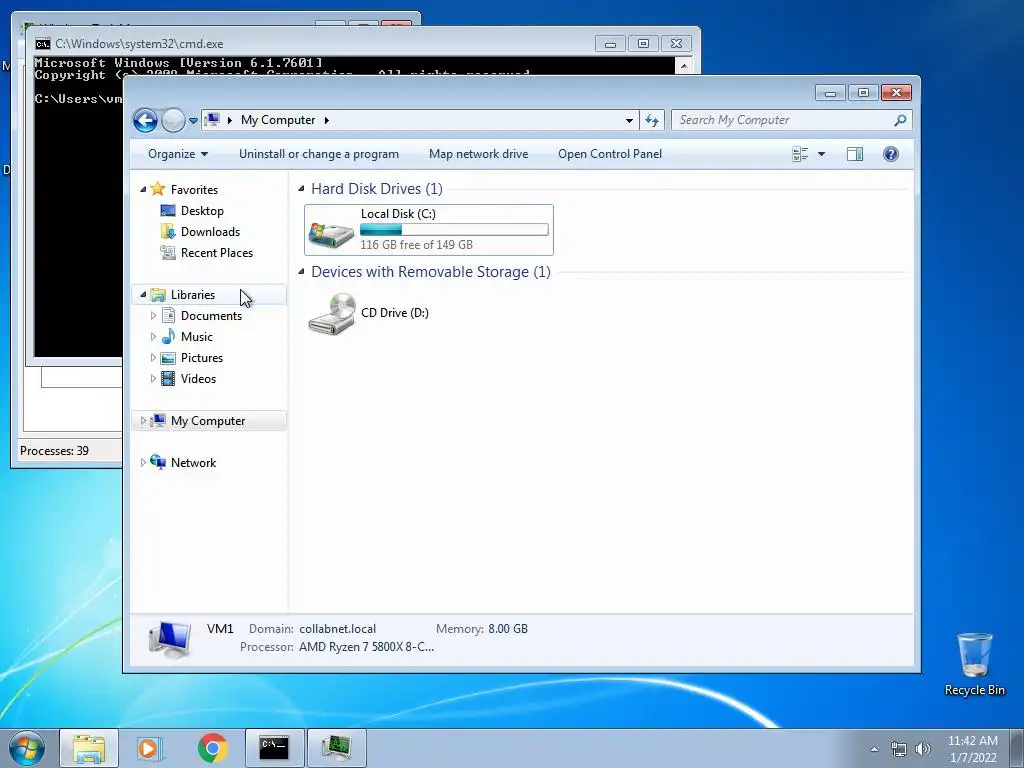
Task: Launch Windows Media Player from the taskbar
Action: tap(150, 748)
